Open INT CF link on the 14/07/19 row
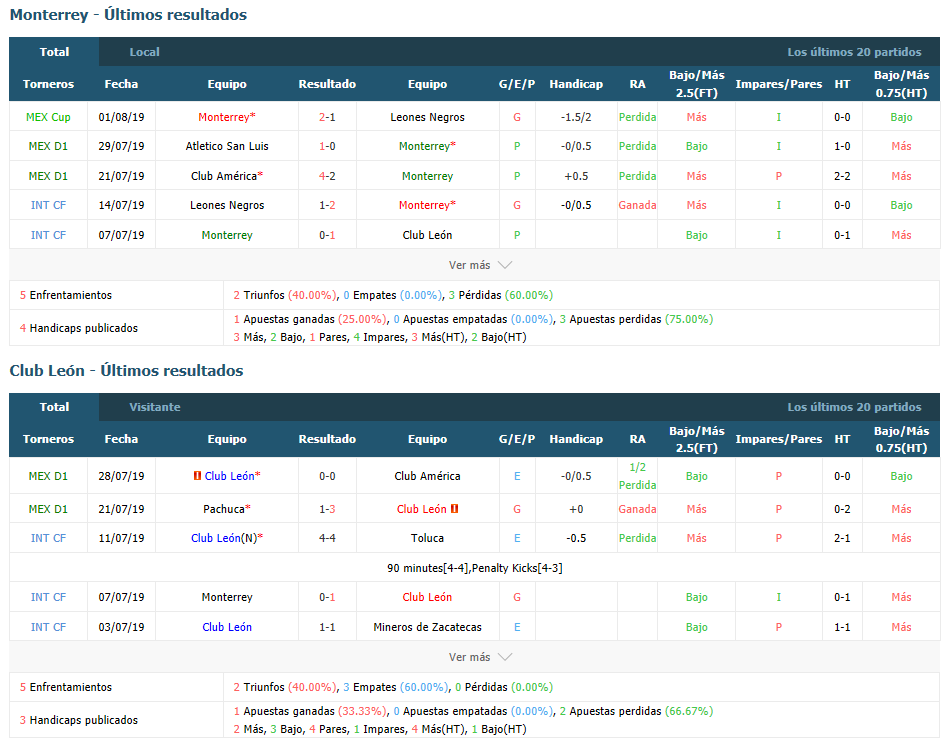948x743 pixels. click(x=48, y=205)
